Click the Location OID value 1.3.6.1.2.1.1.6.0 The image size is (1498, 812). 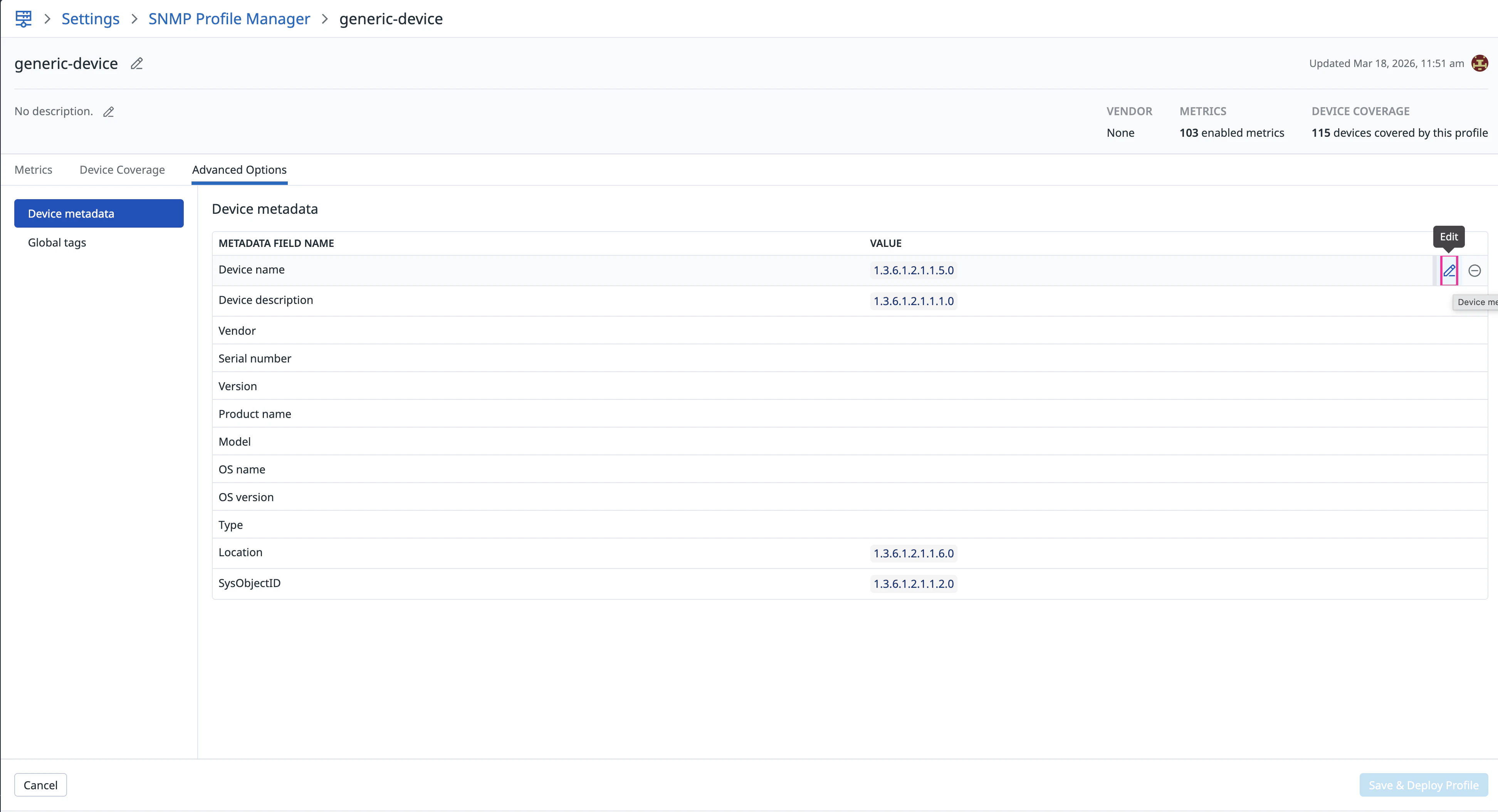(913, 554)
